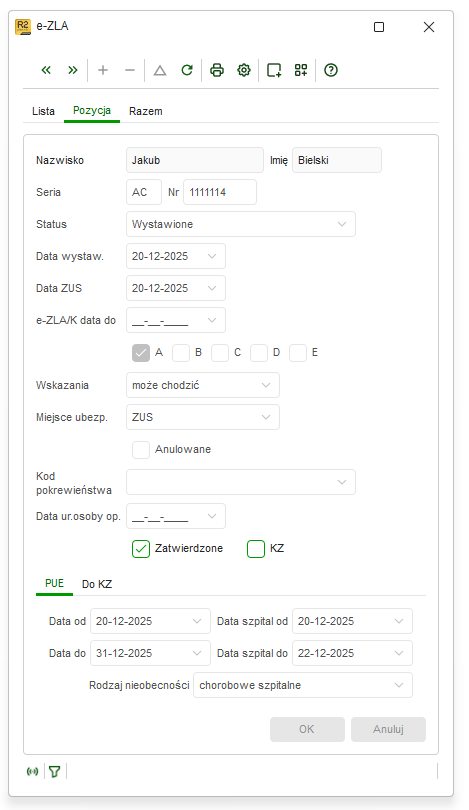Toggle checkbox A
This screenshot has width=469, height=810.
141,353
